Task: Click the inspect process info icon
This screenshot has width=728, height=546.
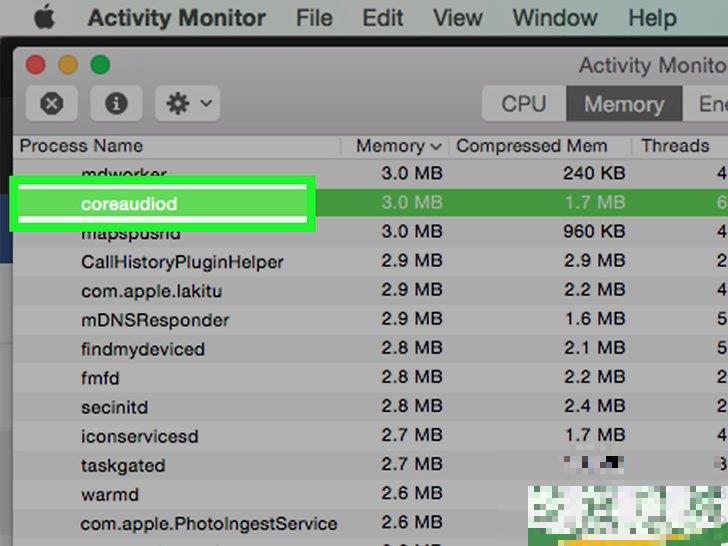Action: (x=116, y=103)
